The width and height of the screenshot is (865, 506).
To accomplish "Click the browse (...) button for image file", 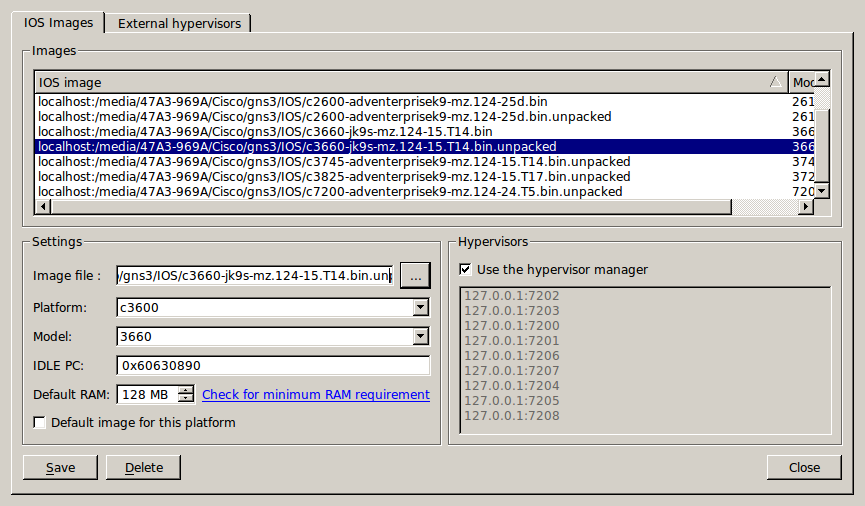I will click(415, 275).
